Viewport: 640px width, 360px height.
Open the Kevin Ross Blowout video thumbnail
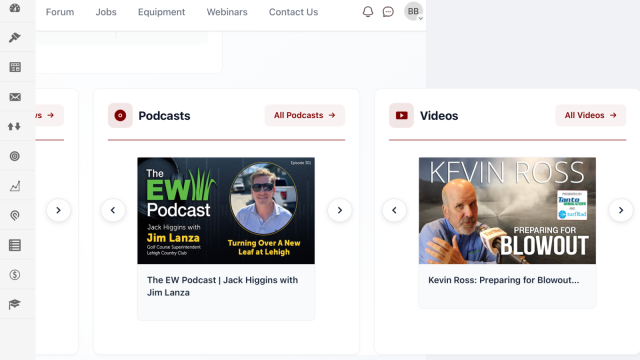[507, 211]
